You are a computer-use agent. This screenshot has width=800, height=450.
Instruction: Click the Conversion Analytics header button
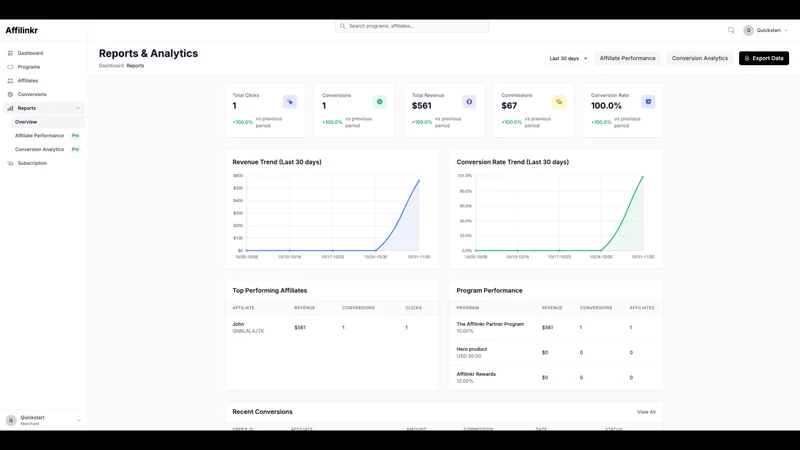click(x=699, y=58)
